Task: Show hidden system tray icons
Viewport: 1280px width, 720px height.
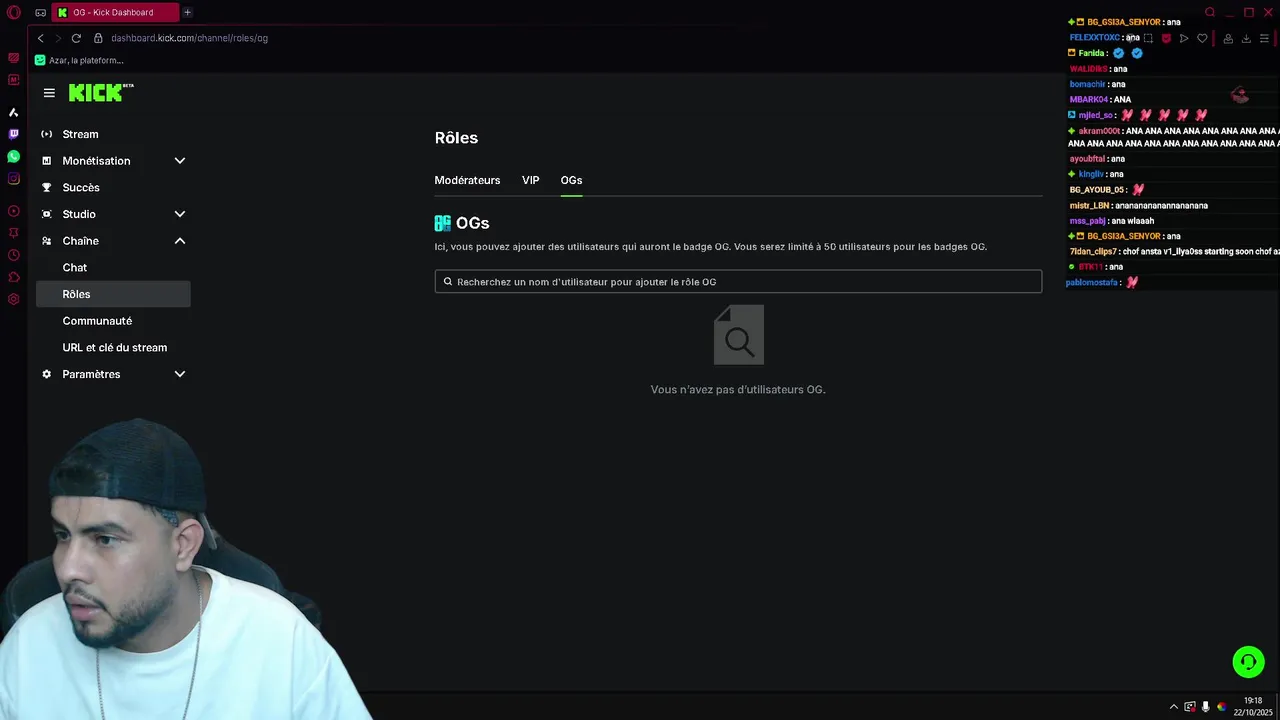Action: [x=1174, y=706]
